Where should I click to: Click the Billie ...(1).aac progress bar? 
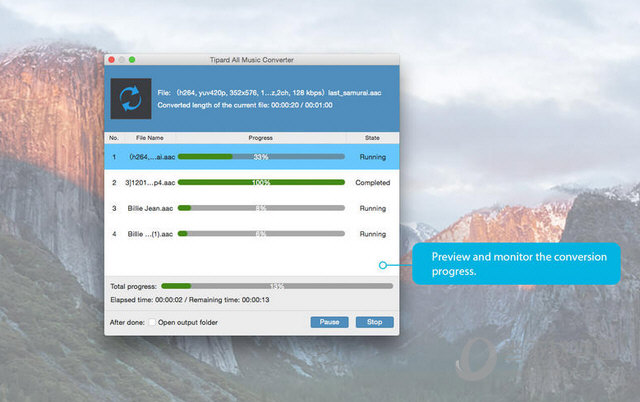tap(261, 234)
